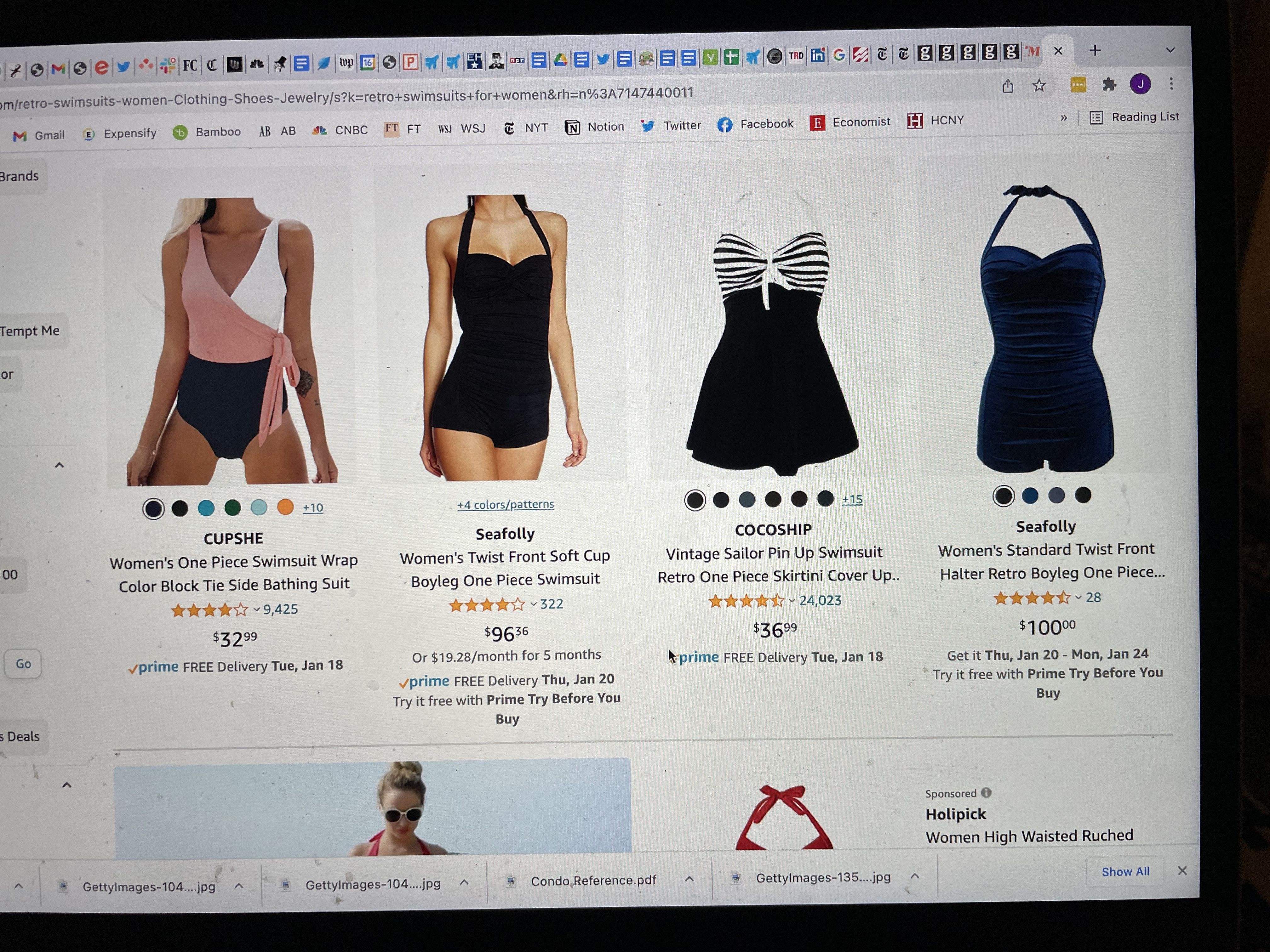Open the TRD tab

point(796,56)
